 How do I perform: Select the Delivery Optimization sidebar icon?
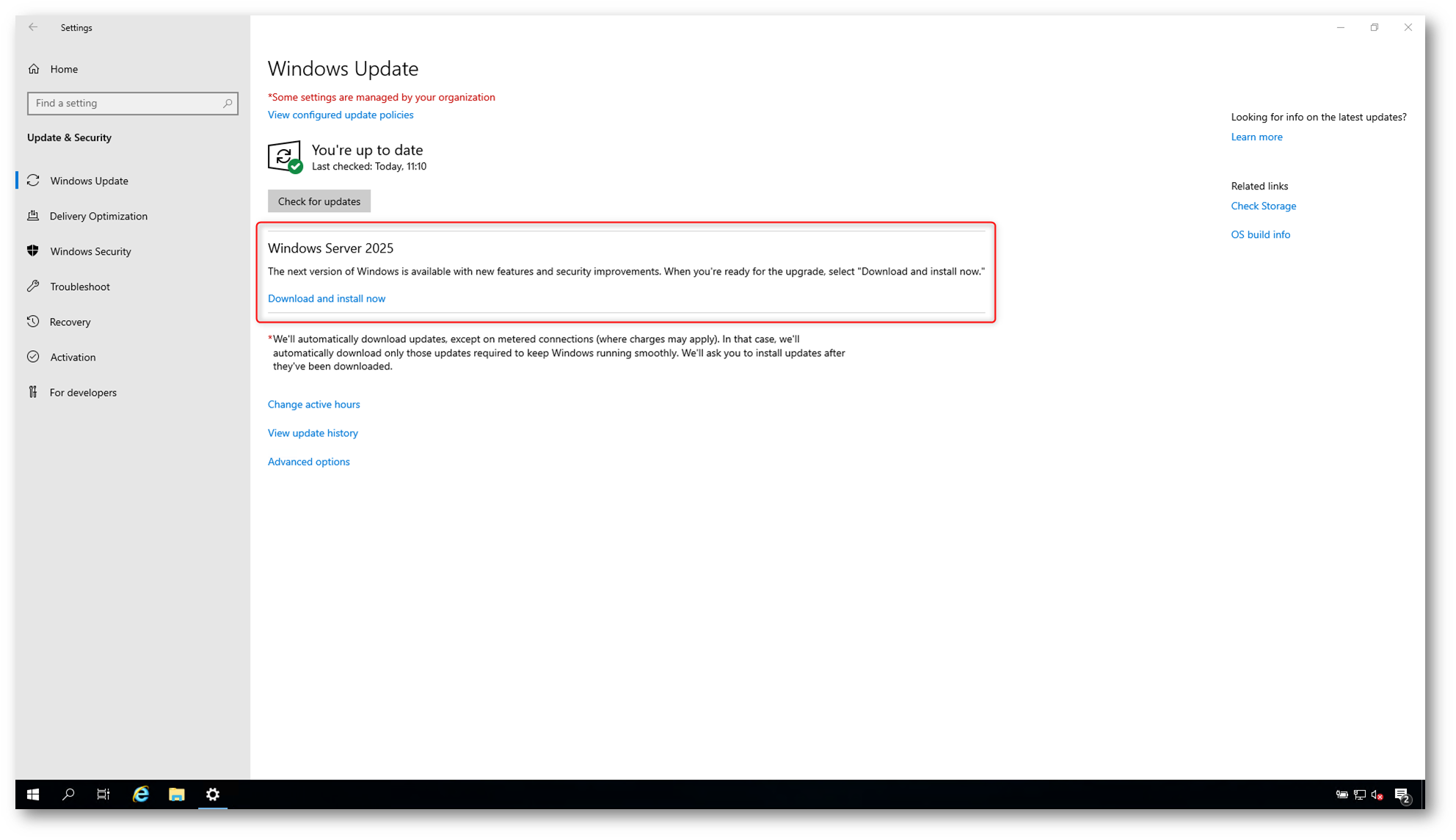click(33, 216)
